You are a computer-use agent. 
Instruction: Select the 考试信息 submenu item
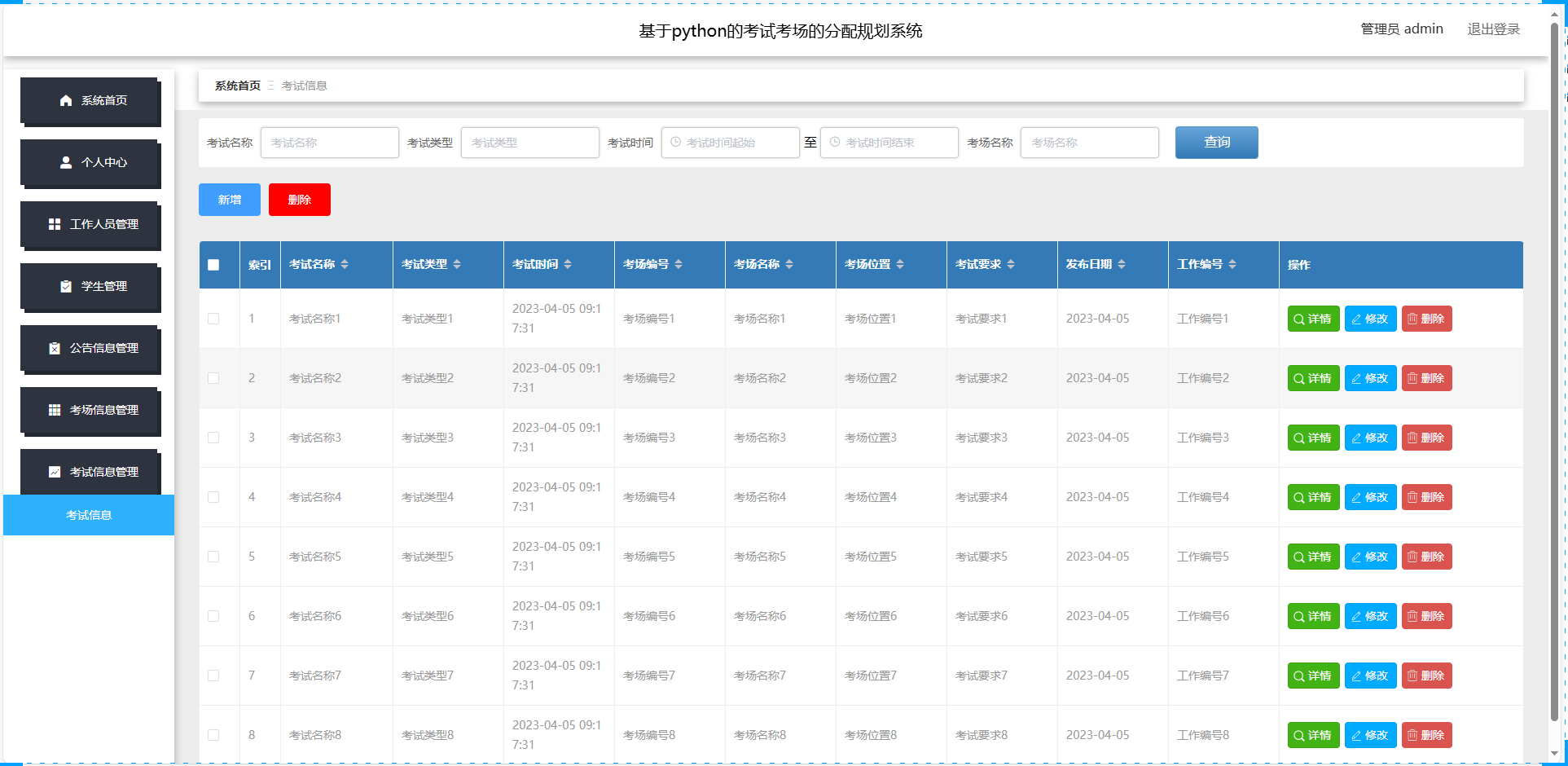(x=89, y=515)
